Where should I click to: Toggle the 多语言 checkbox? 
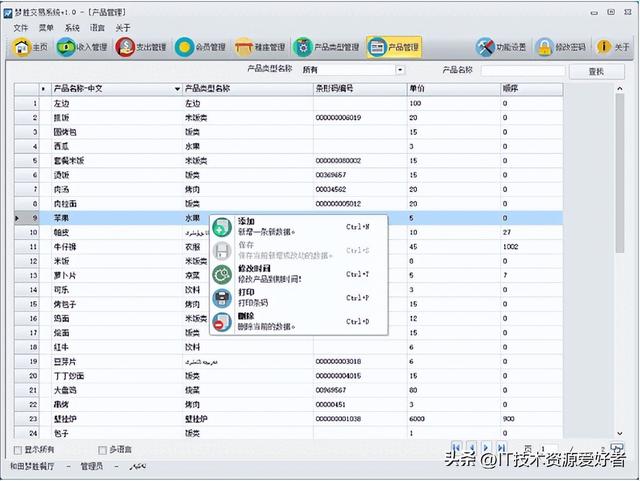[x=102, y=450]
